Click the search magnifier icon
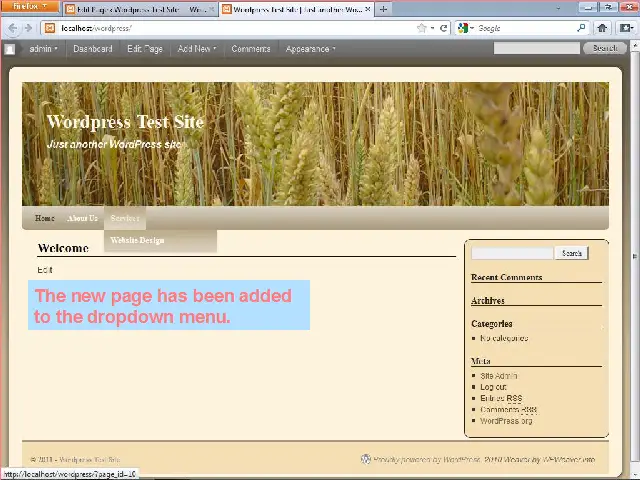This screenshot has height=480, width=640. point(581,28)
